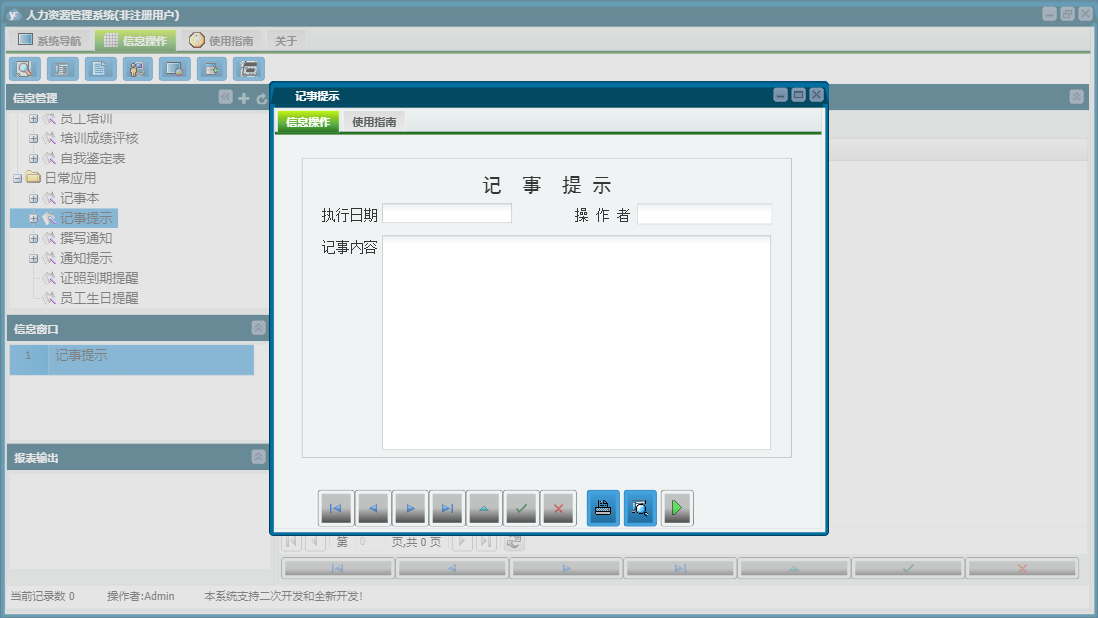Expand the 撰写通知 tree node
The width and height of the screenshot is (1098, 618).
pos(33,239)
